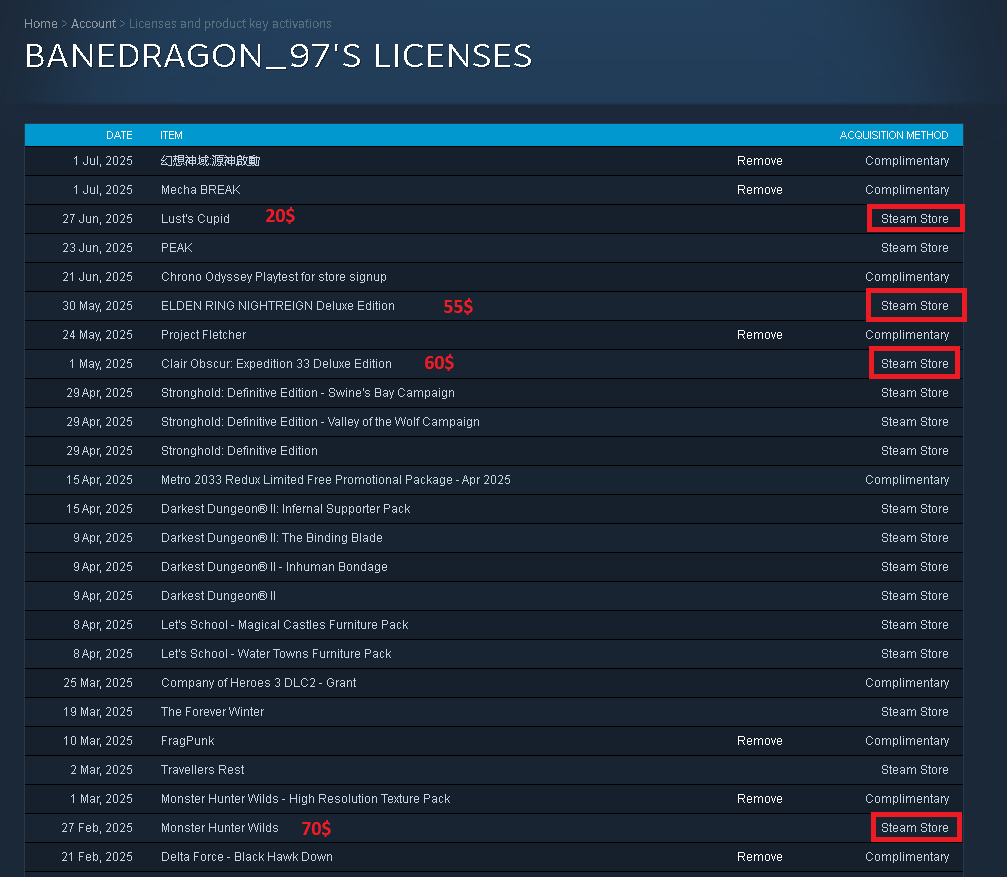Click the 30 May, 2025 date cell

97,306
